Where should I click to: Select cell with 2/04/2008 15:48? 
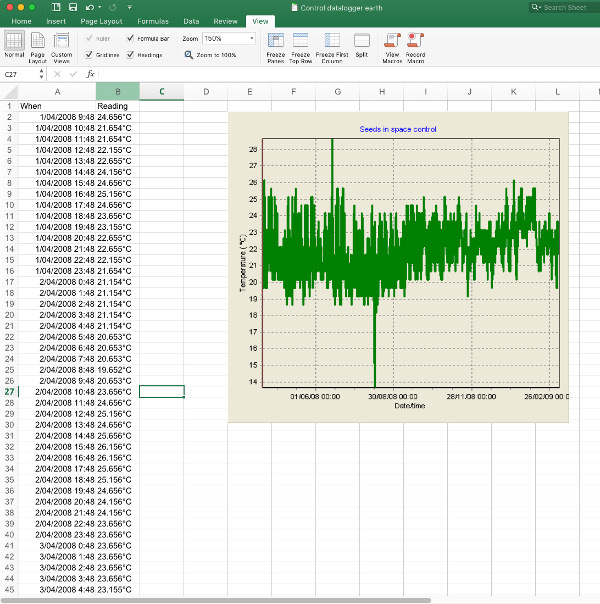[x=57, y=447]
